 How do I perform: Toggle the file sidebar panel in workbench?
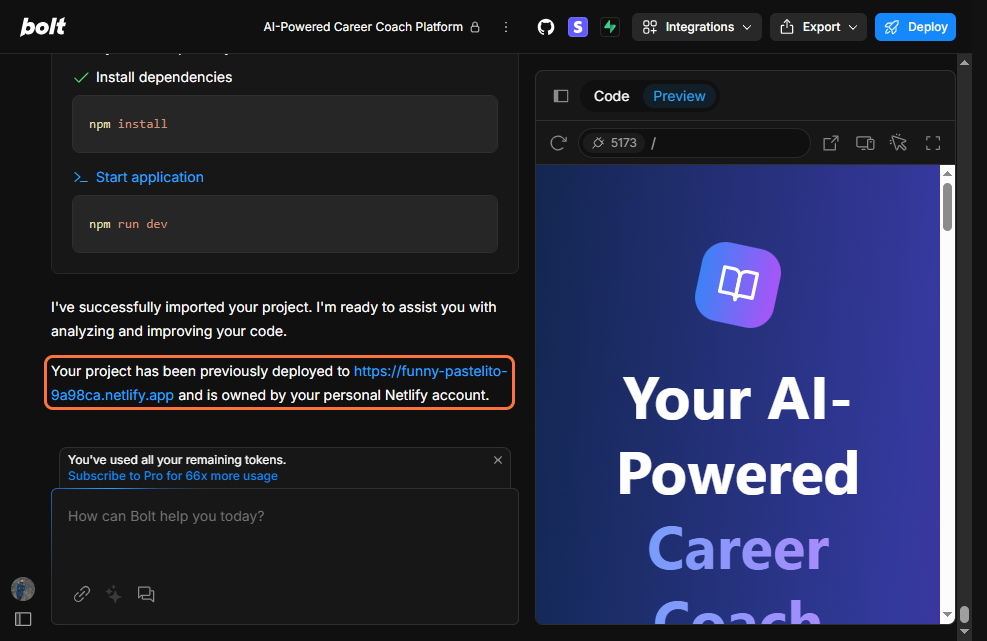tap(561, 96)
